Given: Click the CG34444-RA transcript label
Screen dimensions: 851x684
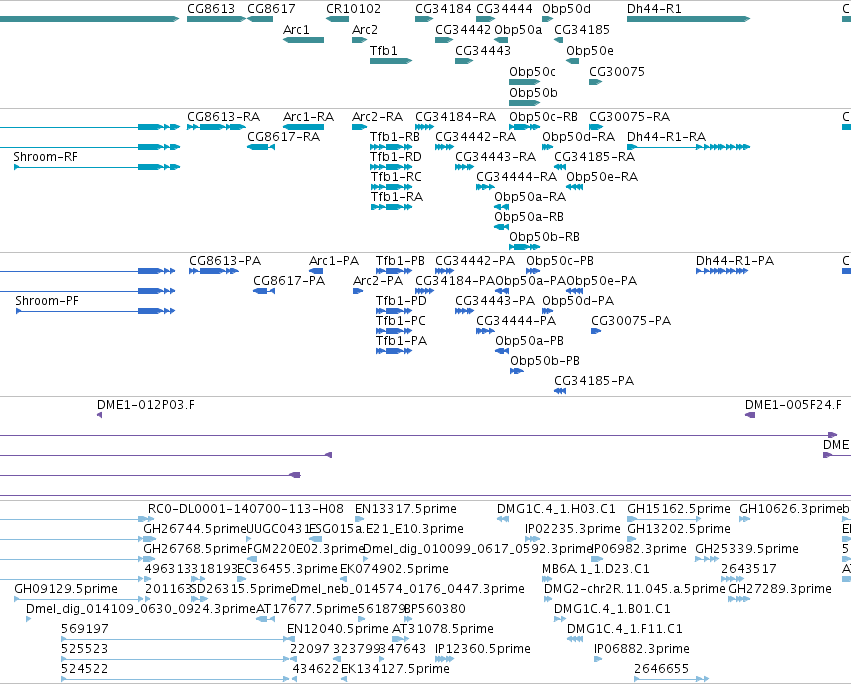Looking at the screenshot, I should [516, 176].
